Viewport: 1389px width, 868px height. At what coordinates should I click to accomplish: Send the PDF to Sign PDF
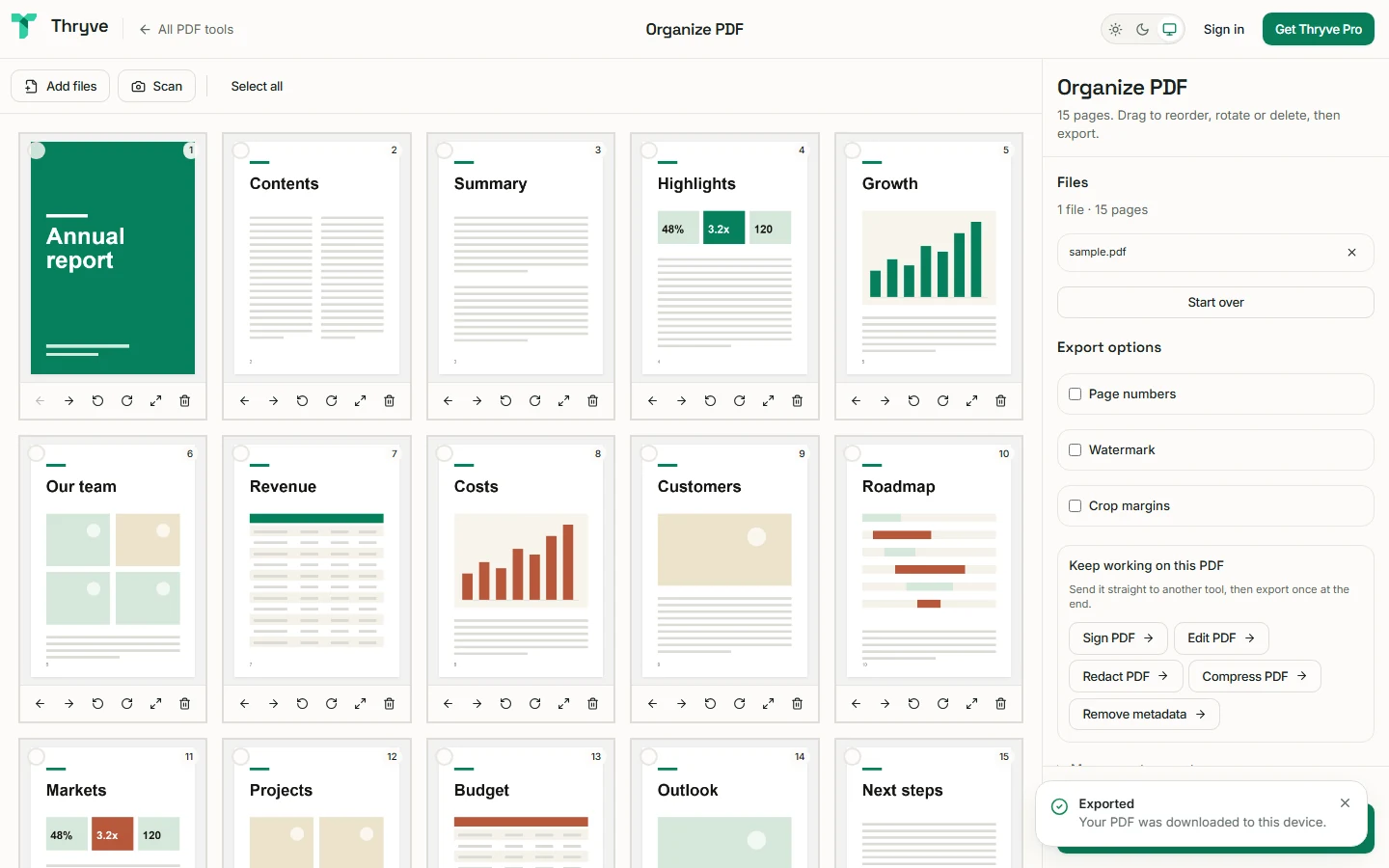(x=1118, y=638)
